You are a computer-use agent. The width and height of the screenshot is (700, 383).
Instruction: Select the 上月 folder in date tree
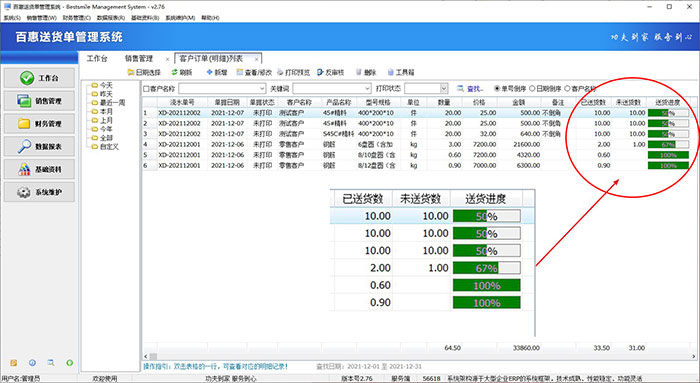(x=102, y=120)
